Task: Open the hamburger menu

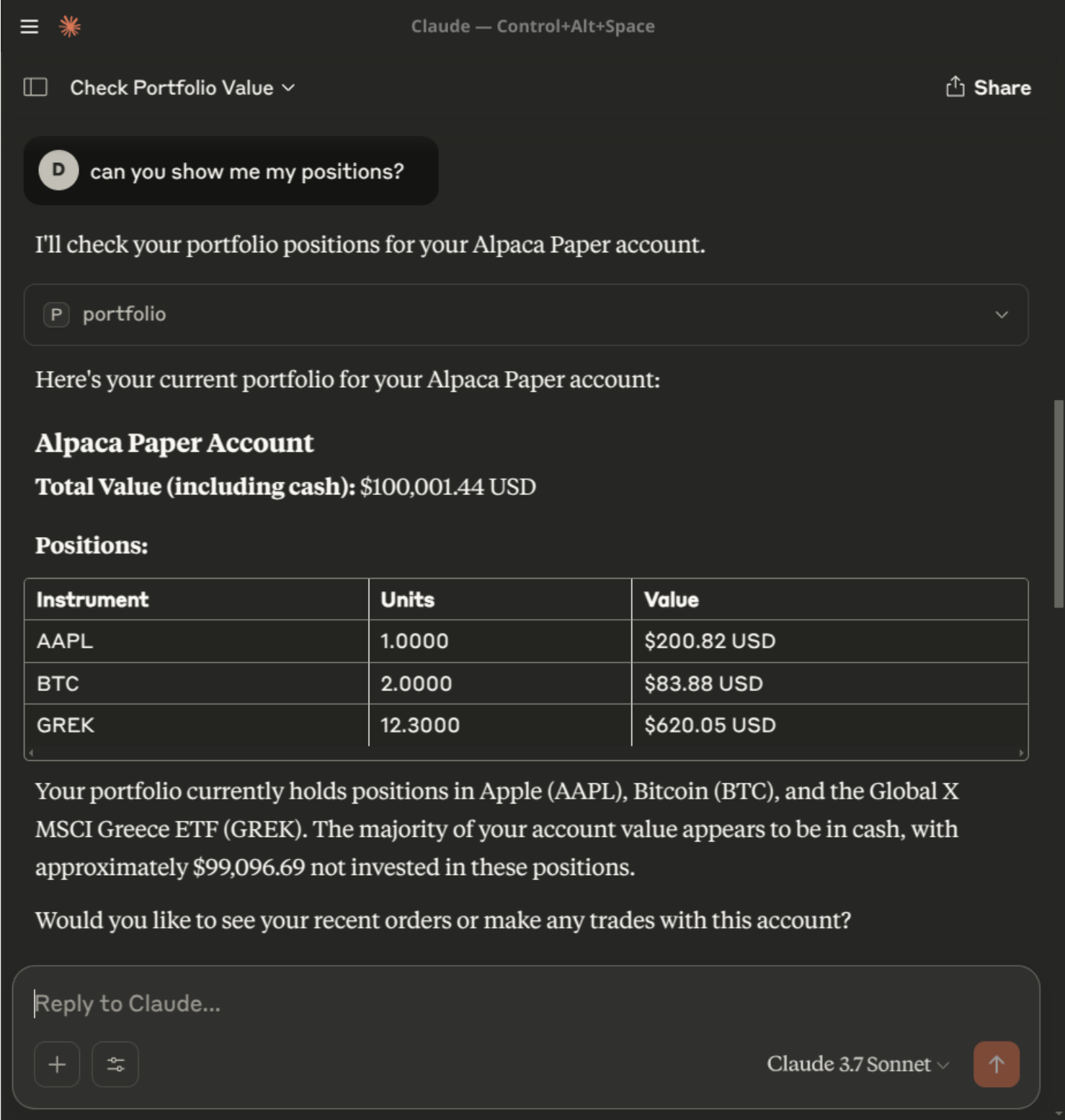Action: tap(29, 27)
